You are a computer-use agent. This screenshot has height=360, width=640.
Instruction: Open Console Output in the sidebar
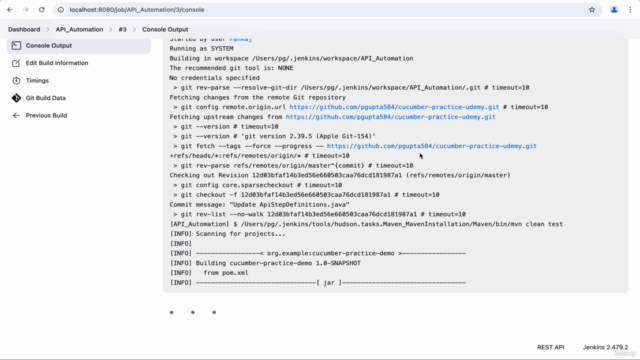coord(79,46)
